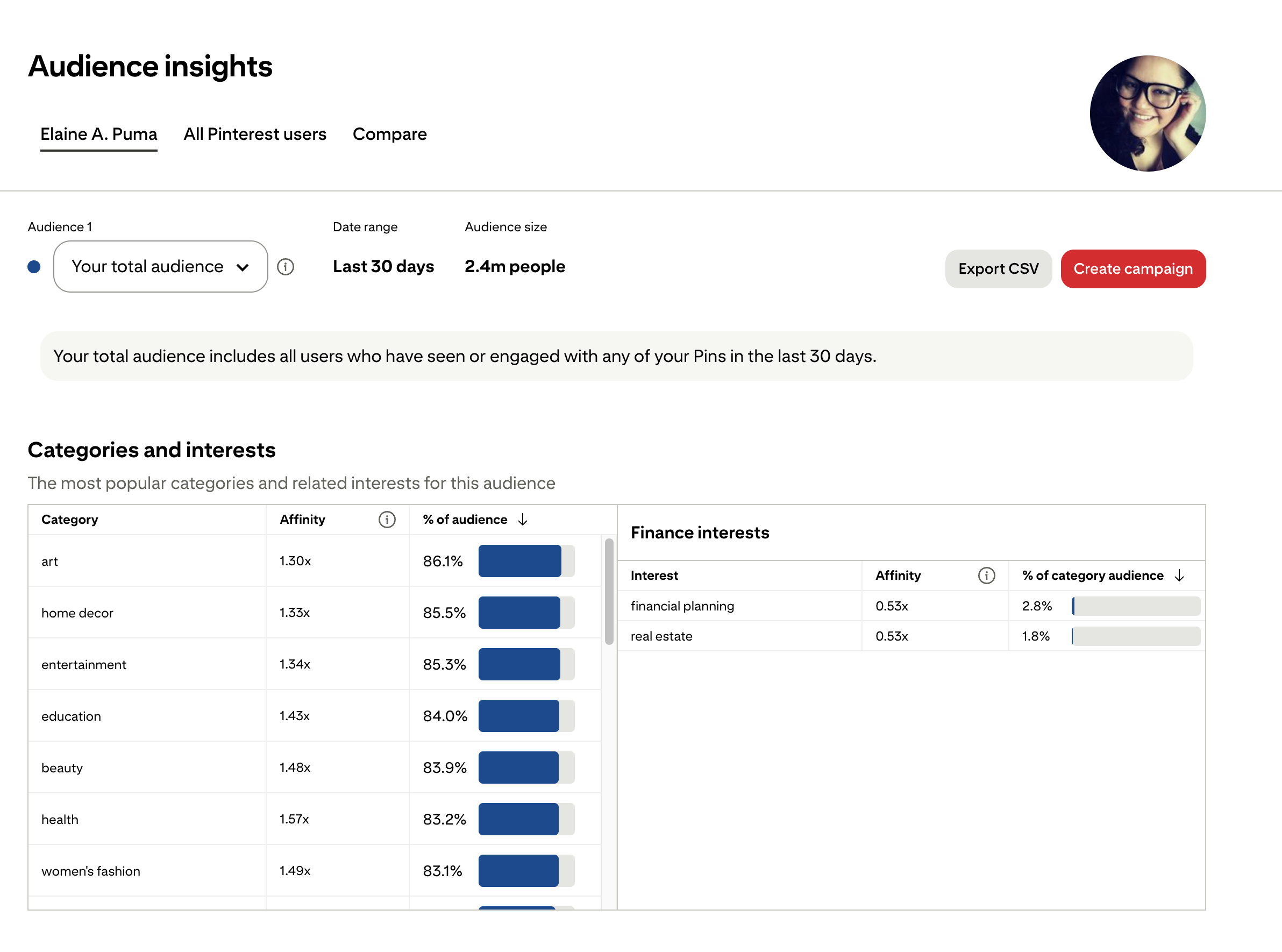Screen dimensions: 1282x952
Task: Click the real estate interest row
Action: (x=911, y=636)
